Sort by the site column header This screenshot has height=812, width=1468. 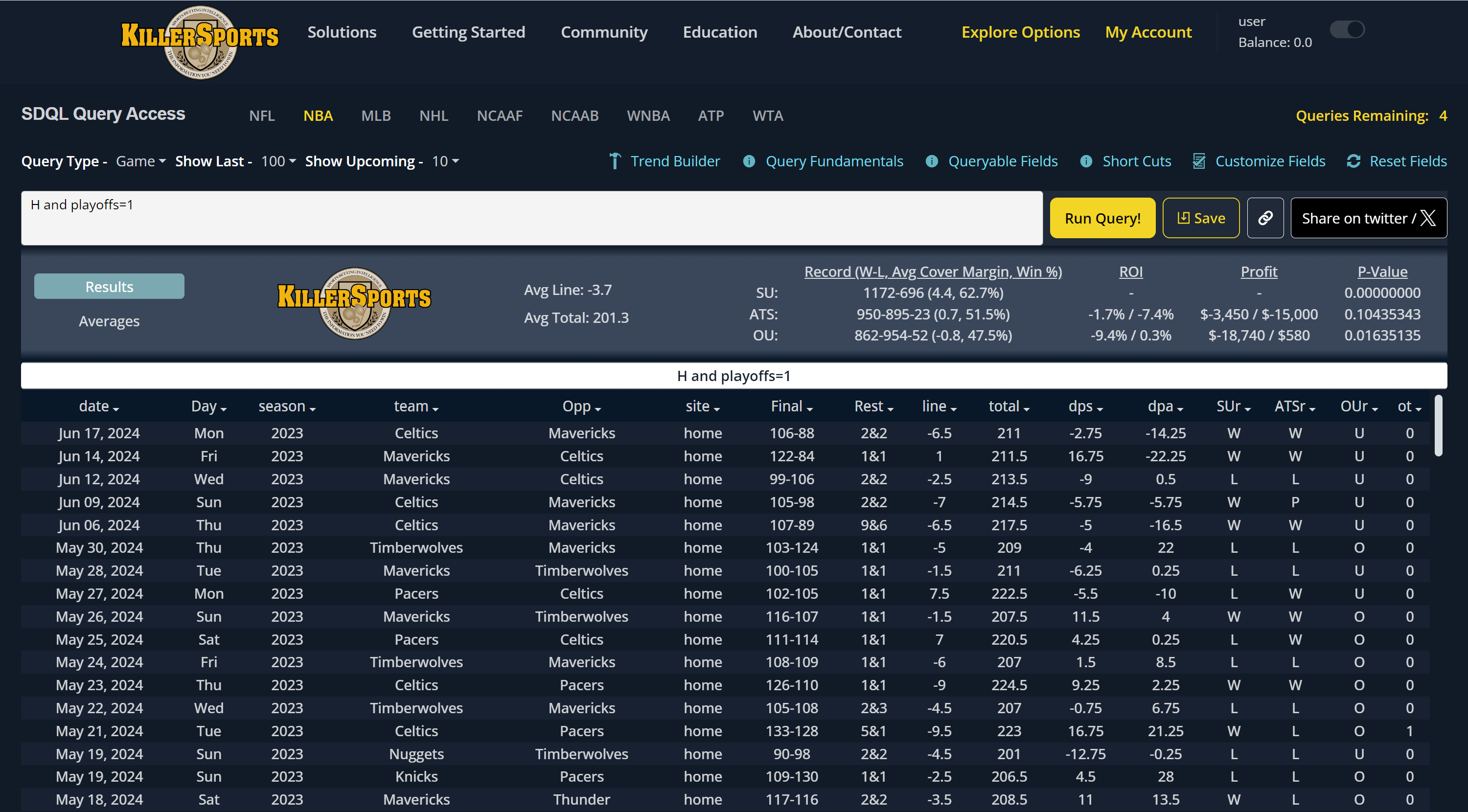coord(703,406)
